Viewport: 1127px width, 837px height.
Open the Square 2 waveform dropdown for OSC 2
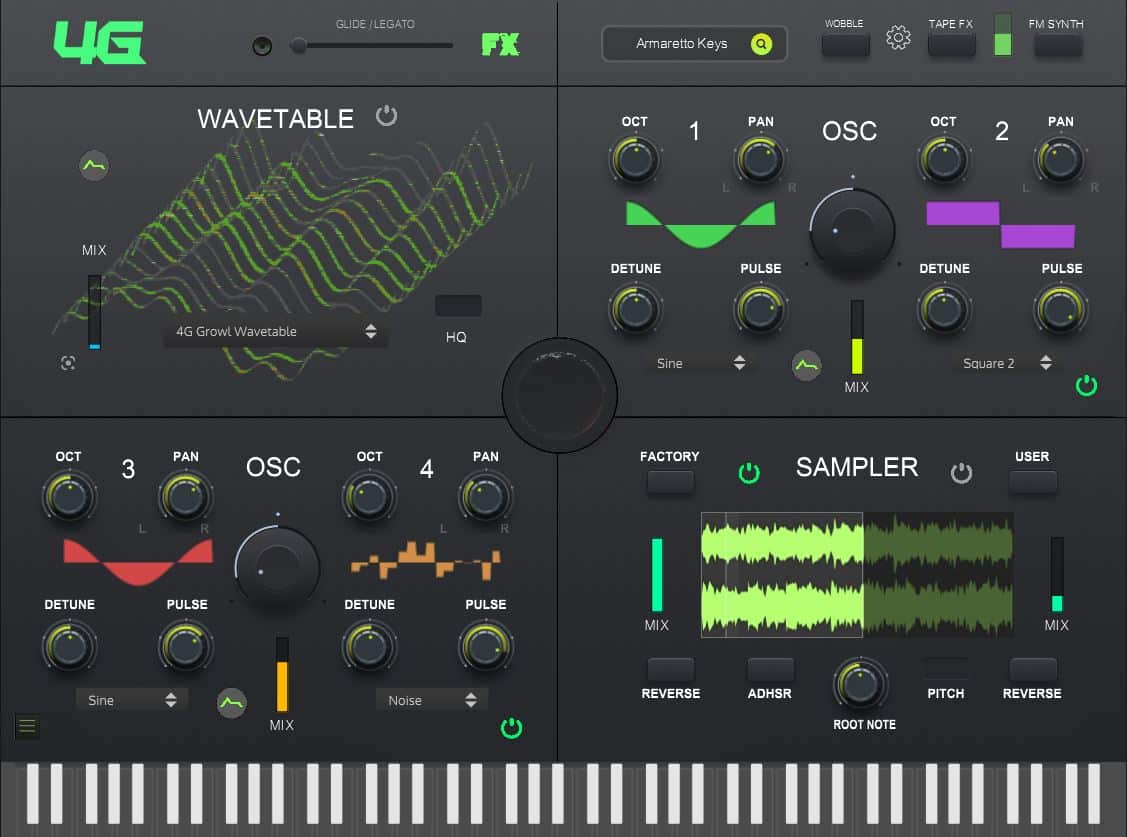pos(1003,363)
